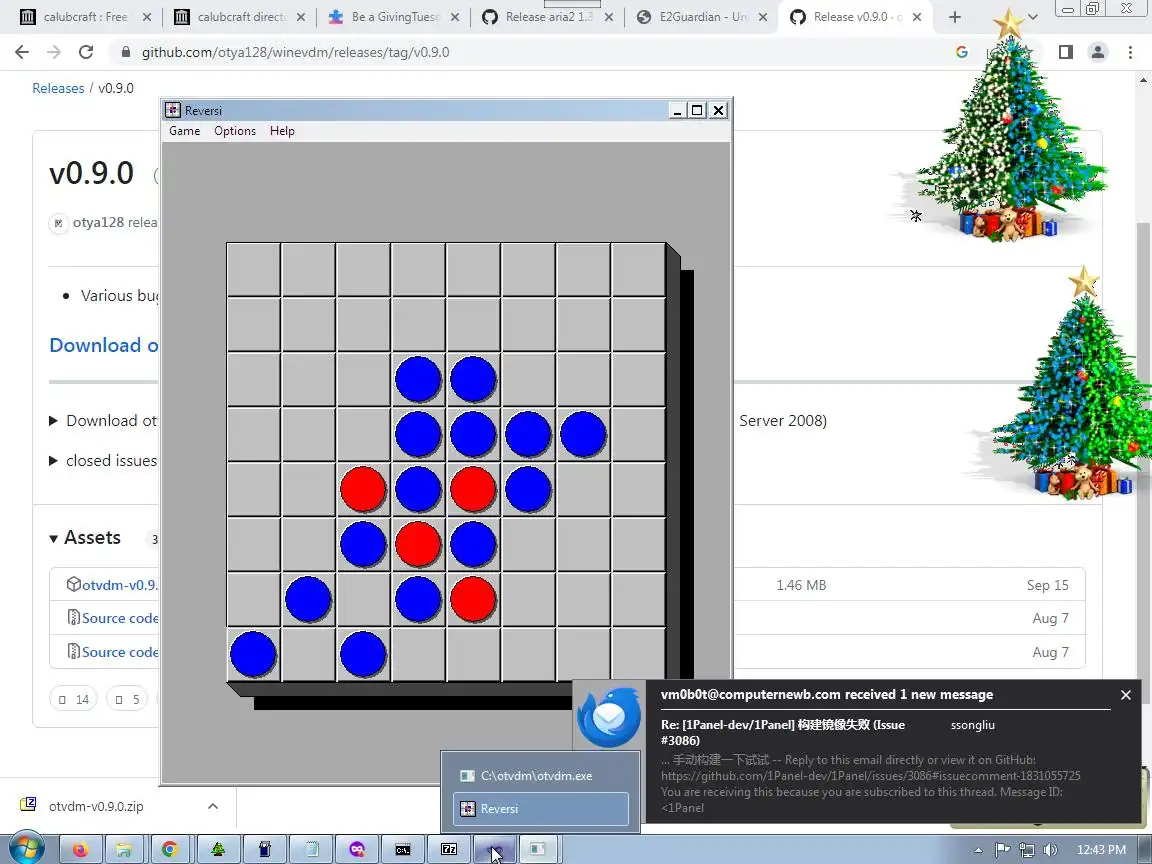Image resolution: width=1152 pixels, height=864 pixels.
Task: Open Windows Explorer from the taskbar
Action: [x=126, y=849]
